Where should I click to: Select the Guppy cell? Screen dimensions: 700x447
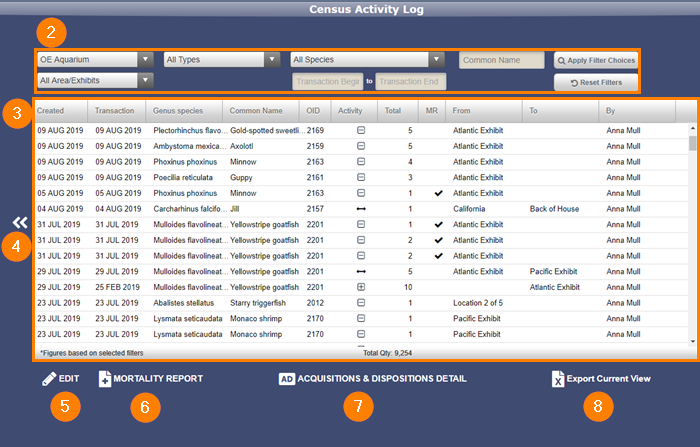coord(241,177)
